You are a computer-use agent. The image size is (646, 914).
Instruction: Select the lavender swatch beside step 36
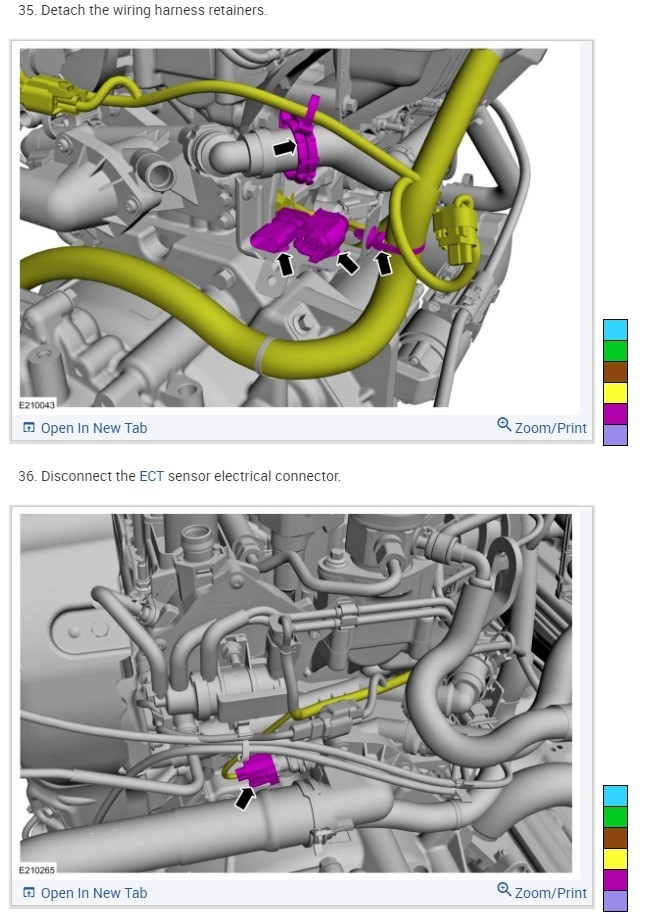click(x=615, y=901)
